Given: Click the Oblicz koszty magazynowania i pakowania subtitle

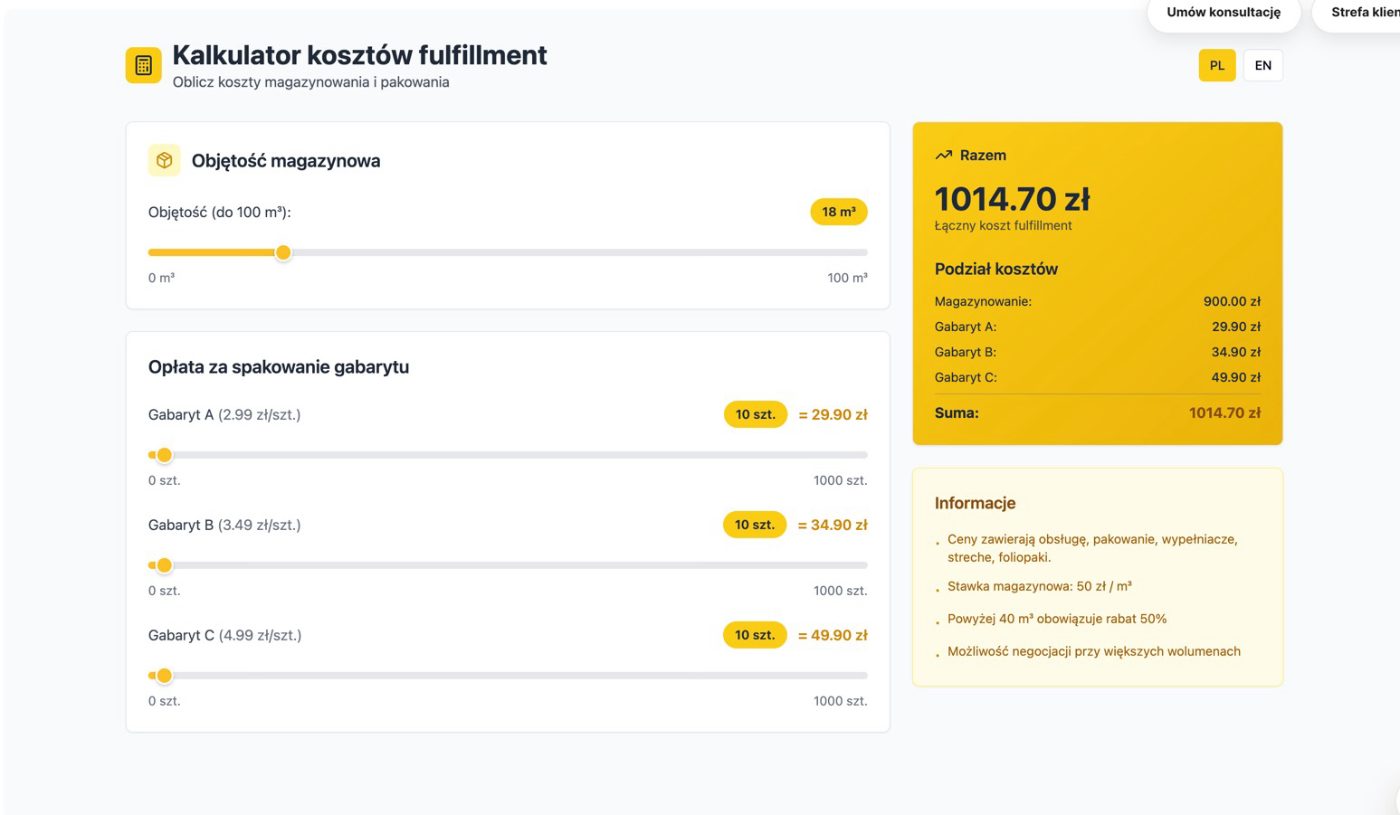Looking at the screenshot, I should [x=311, y=82].
